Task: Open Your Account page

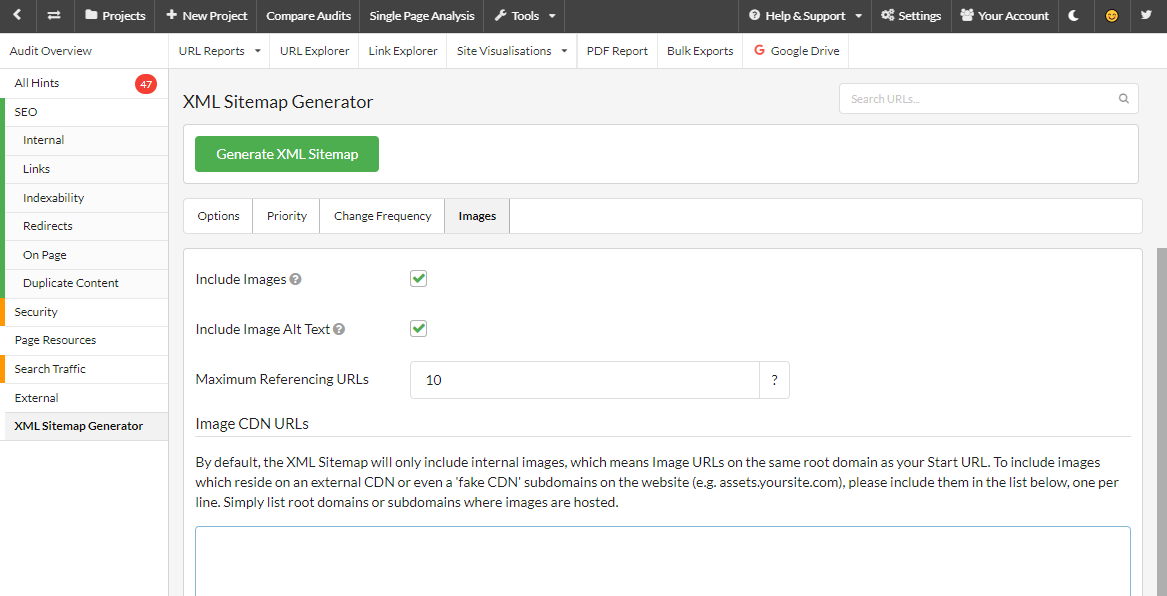Action: point(1005,16)
